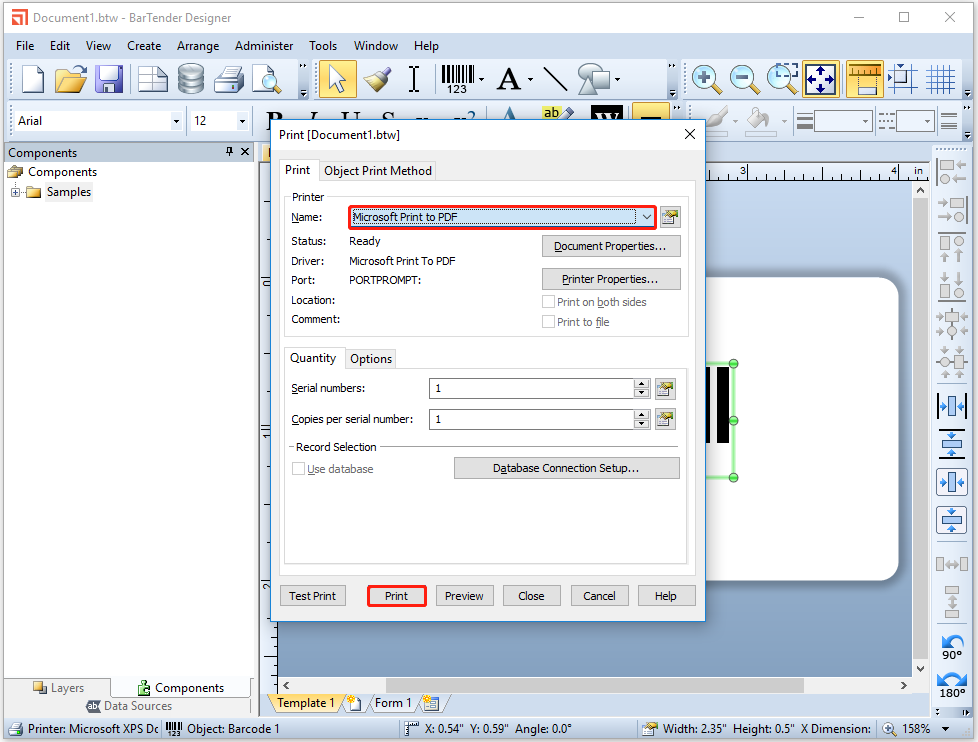
Task: Select the Text creation tool A
Action: pyautogui.click(x=509, y=79)
